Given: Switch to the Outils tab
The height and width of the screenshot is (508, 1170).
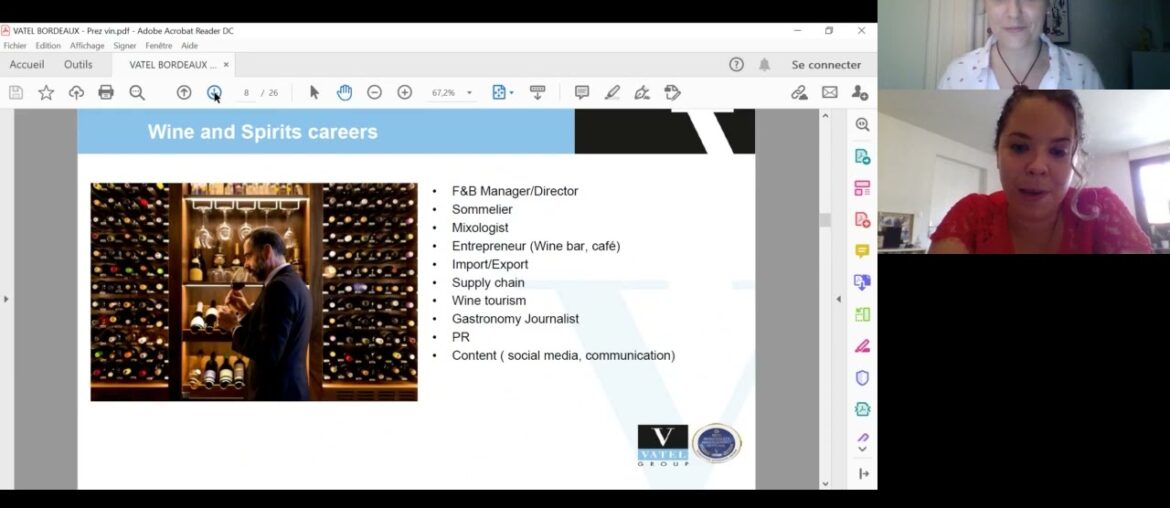Looking at the screenshot, I should click(78, 65).
